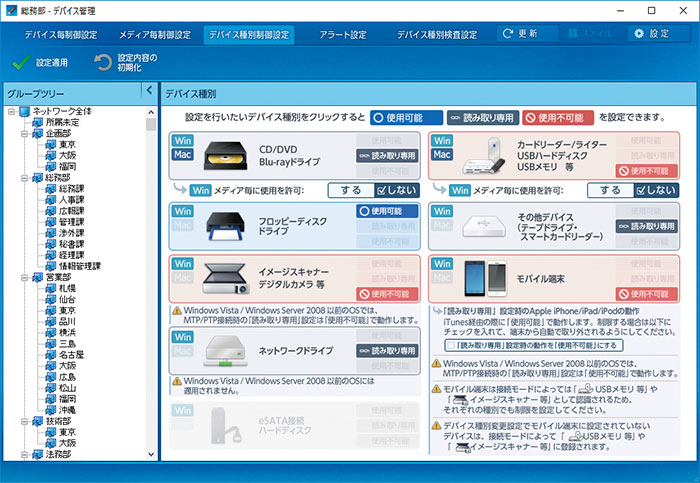Click the 設定内容の初期化 reset arrow icon
700x483 pixels.
[102, 63]
